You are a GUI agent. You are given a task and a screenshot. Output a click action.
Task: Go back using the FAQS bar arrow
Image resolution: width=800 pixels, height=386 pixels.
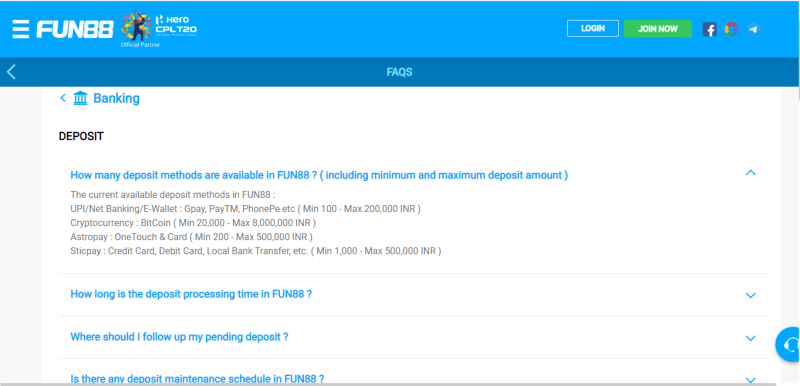tap(11, 72)
